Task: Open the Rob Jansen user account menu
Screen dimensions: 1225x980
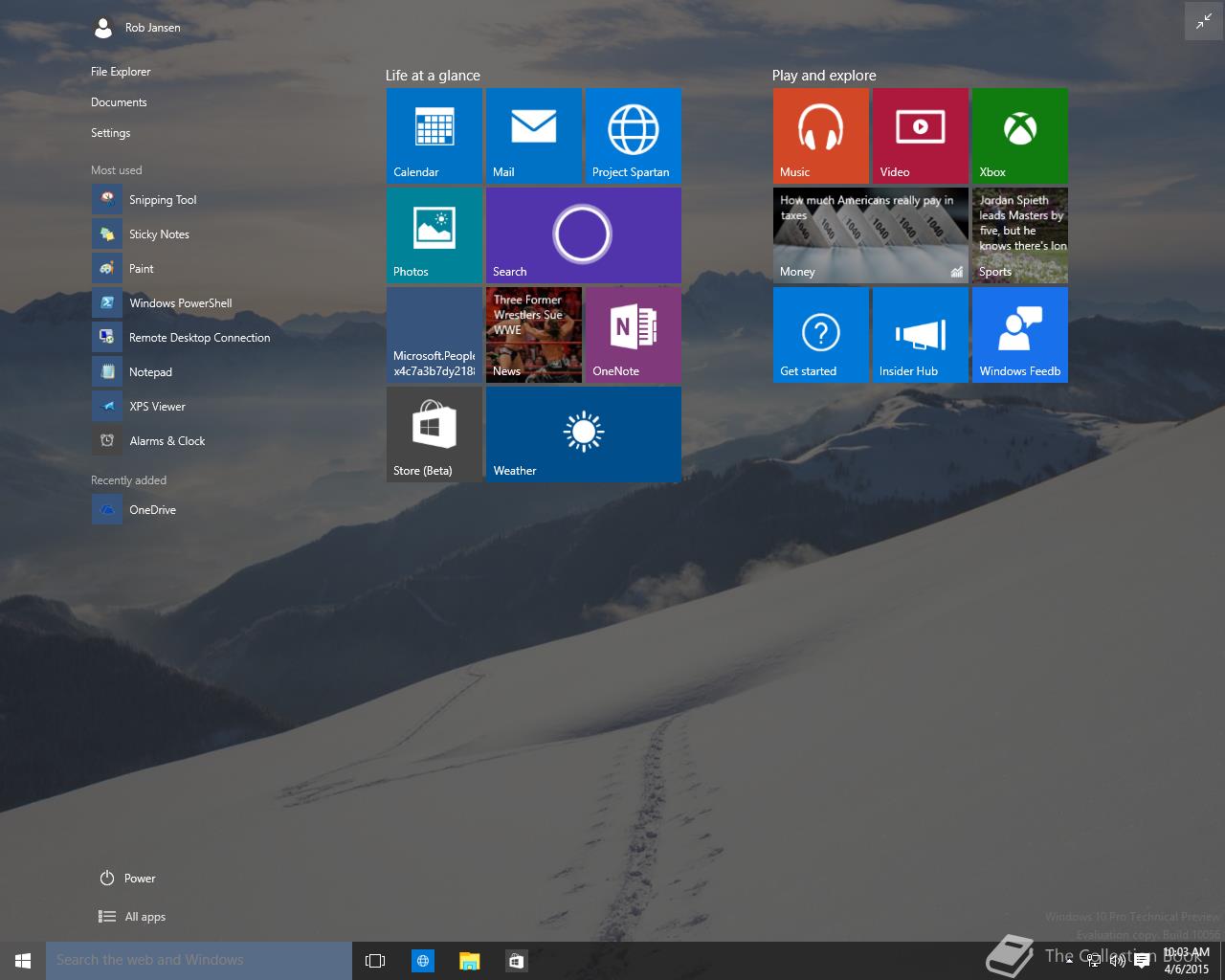Action: [137, 28]
